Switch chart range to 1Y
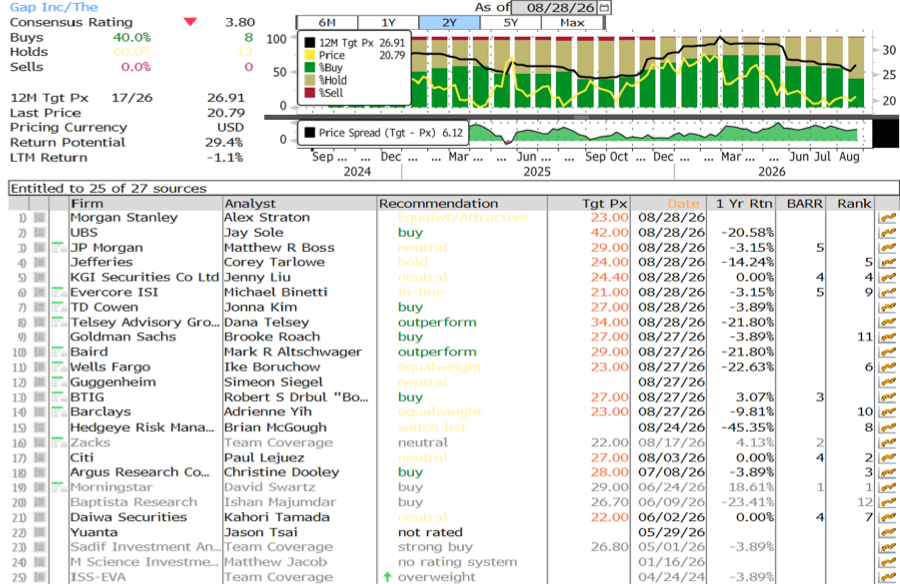The height and width of the screenshot is (584, 900). click(388, 22)
